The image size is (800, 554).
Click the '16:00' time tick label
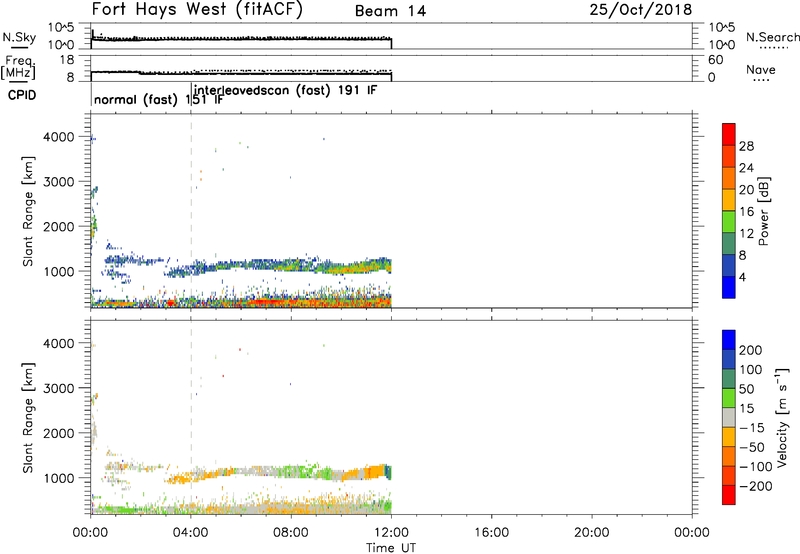tap(491, 533)
